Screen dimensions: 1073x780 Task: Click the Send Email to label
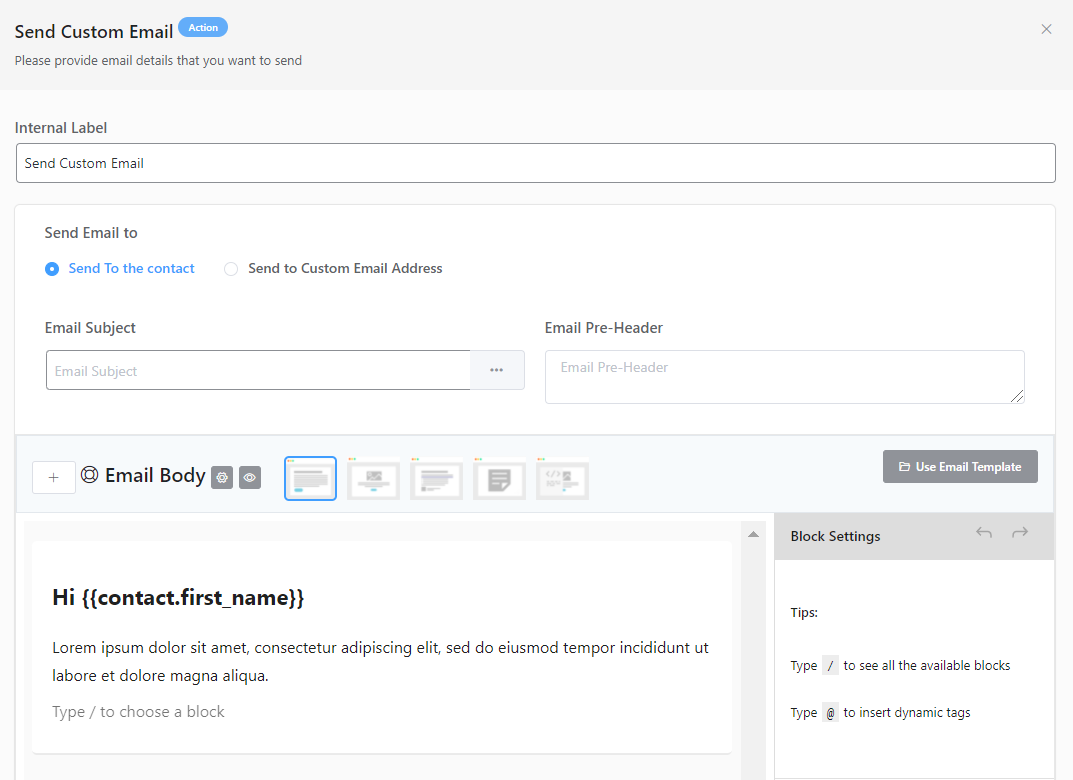click(91, 233)
